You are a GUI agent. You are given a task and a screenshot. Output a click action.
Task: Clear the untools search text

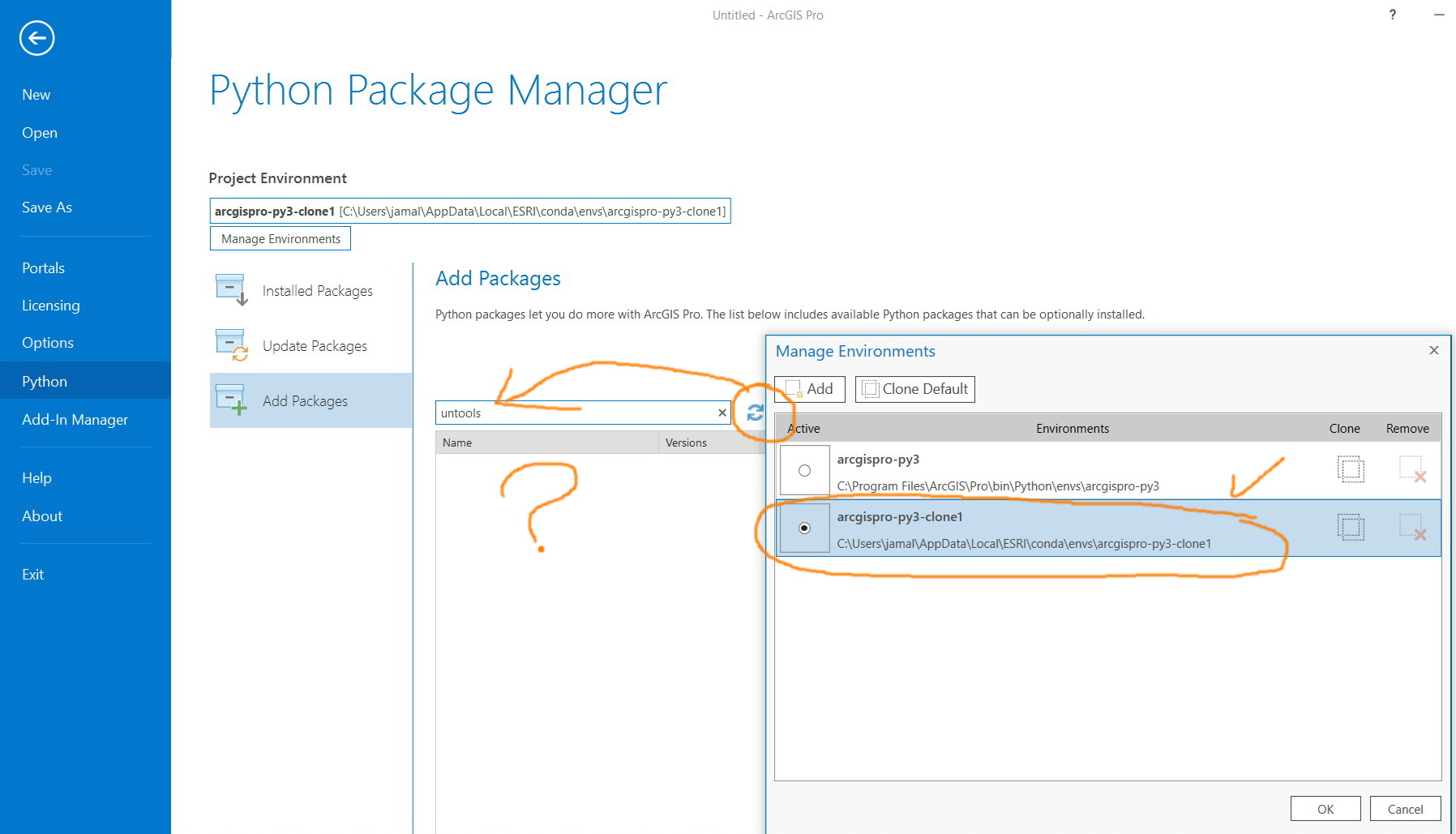coord(721,413)
